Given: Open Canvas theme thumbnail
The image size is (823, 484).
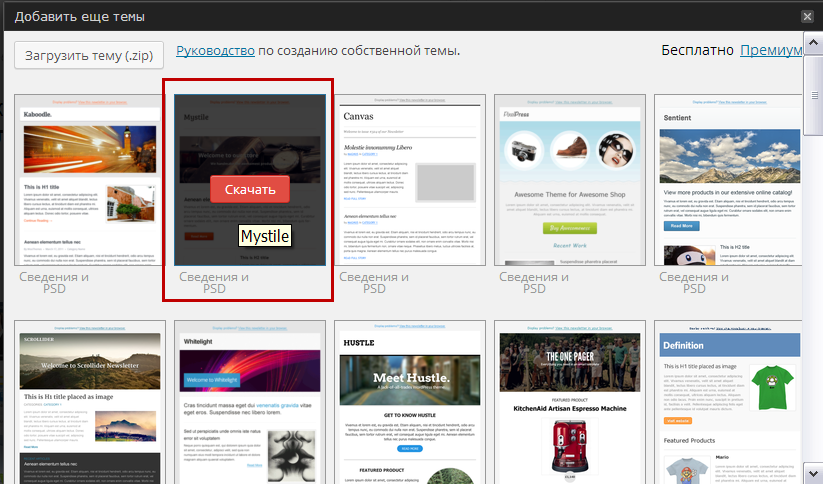Looking at the screenshot, I should (x=410, y=180).
